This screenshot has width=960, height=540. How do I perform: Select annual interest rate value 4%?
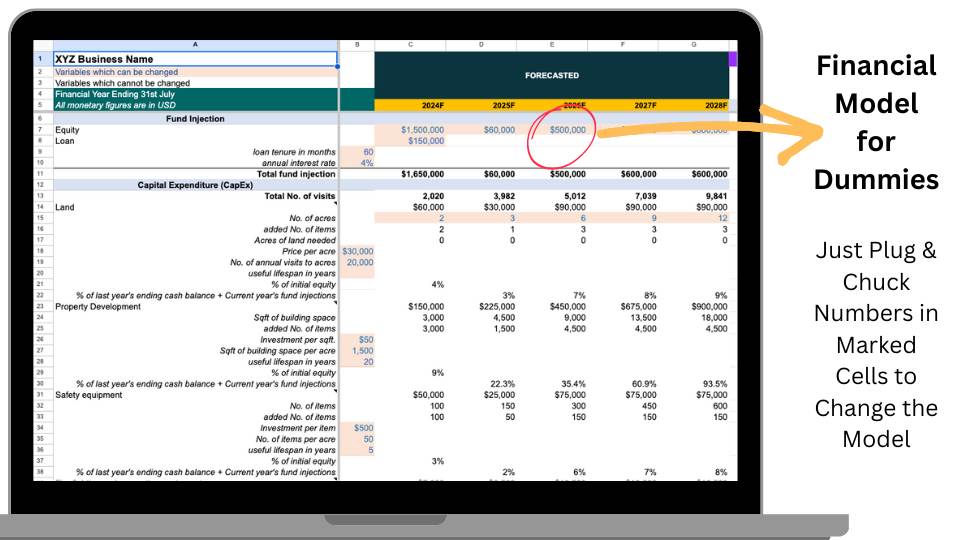pyautogui.click(x=367, y=163)
